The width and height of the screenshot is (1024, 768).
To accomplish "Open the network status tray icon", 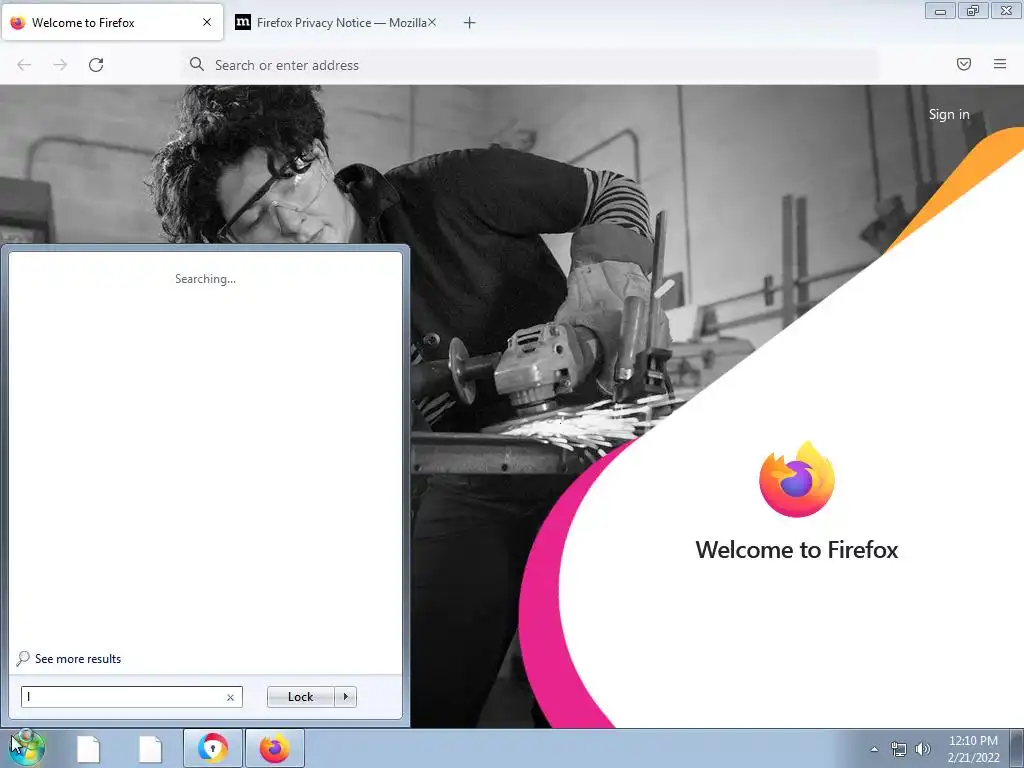I will [899, 749].
